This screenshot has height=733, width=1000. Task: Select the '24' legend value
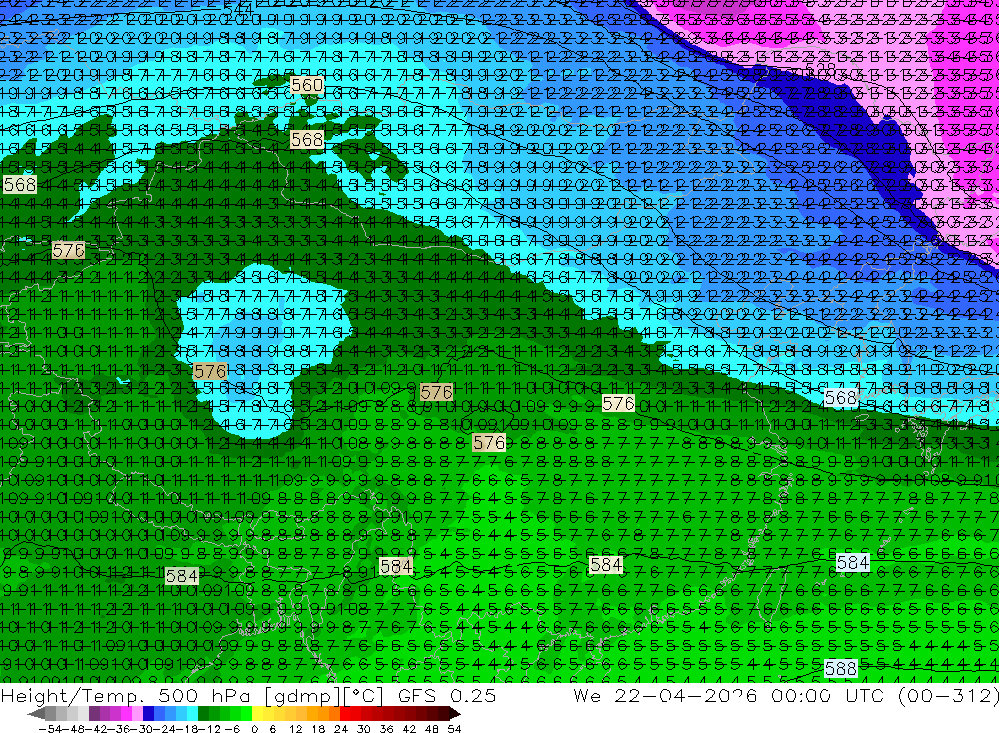pyautogui.click(x=341, y=729)
